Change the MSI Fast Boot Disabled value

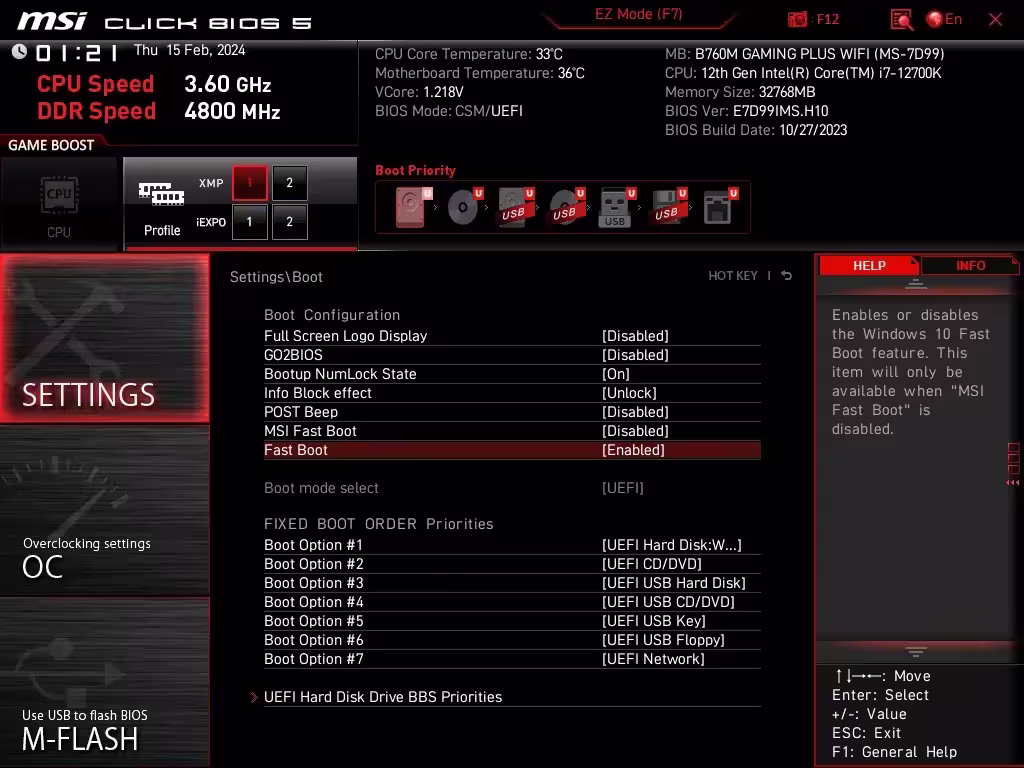click(x=635, y=430)
